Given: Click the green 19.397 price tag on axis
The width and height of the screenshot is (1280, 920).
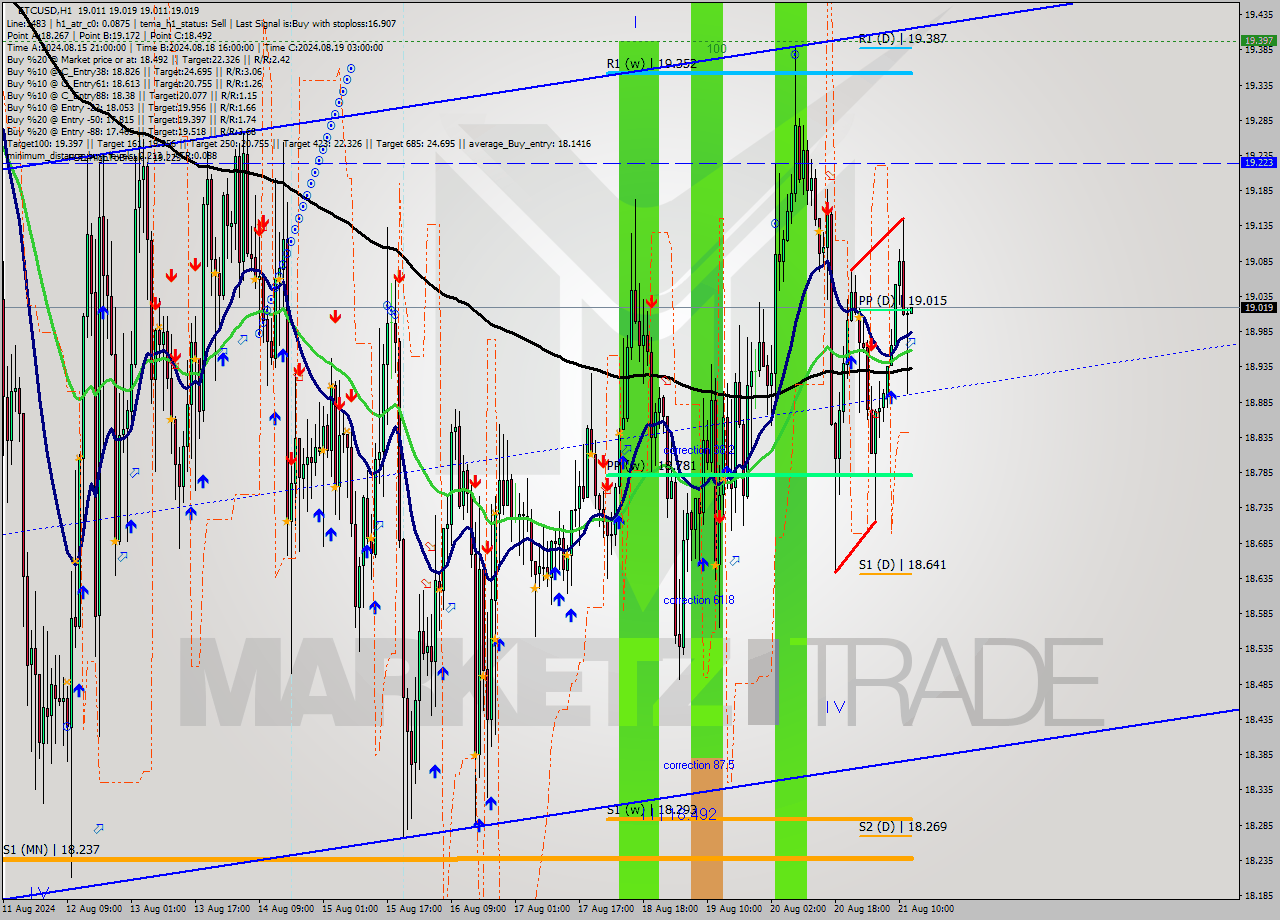Looking at the screenshot, I should [1257, 41].
